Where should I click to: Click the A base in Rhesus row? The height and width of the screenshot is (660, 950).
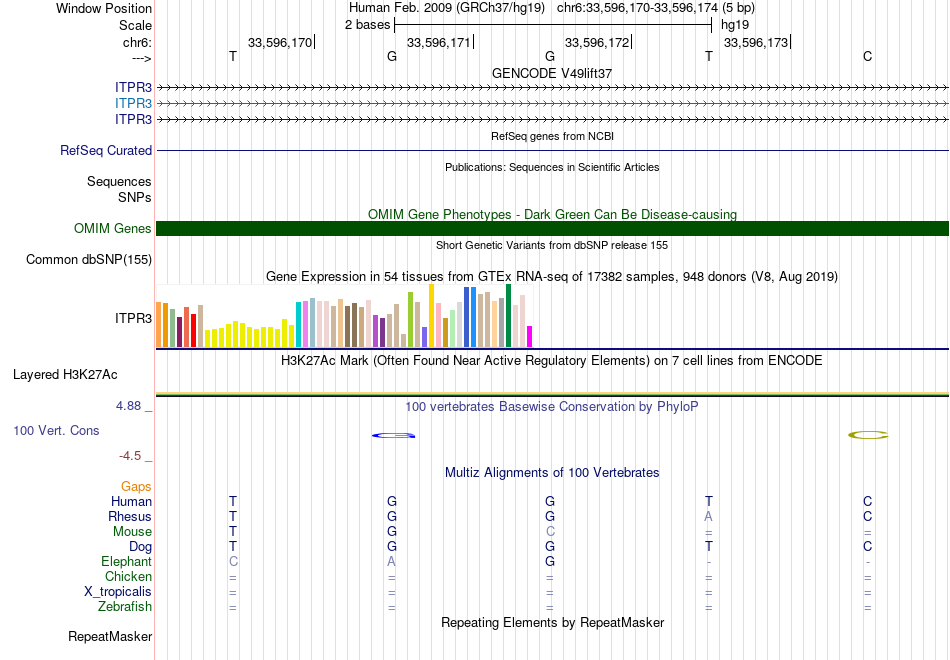[x=709, y=517]
